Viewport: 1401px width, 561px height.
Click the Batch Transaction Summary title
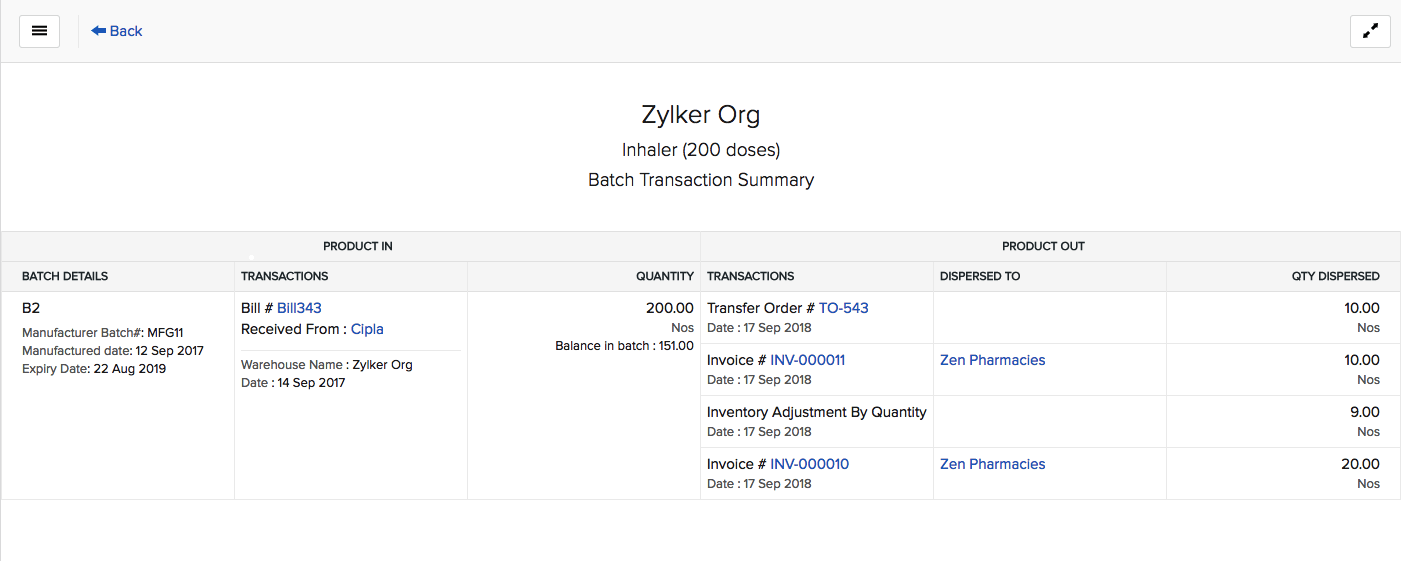[x=700, y=180]
